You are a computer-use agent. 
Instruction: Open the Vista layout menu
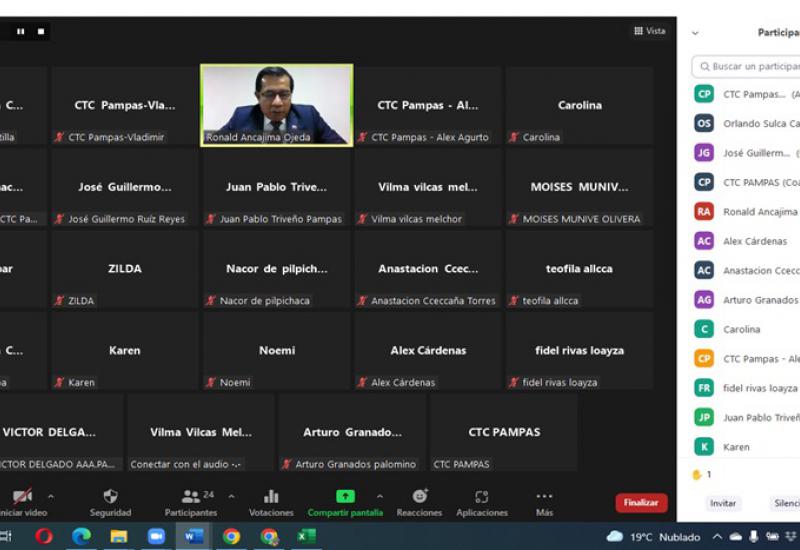[x=649, y=31]
